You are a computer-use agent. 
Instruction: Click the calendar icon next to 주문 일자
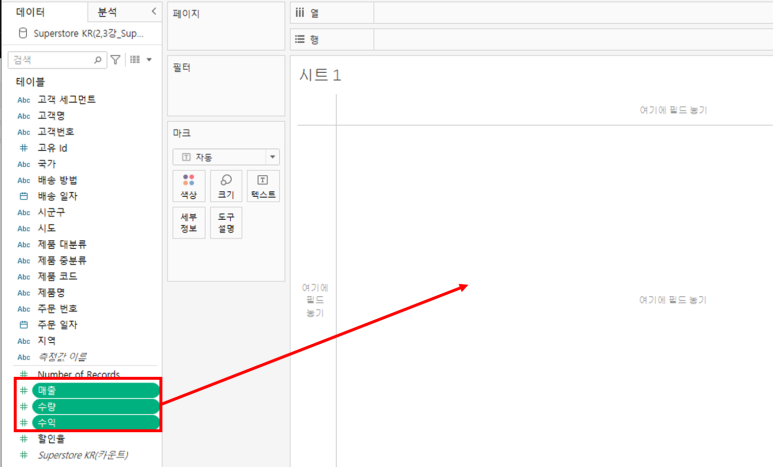[x=23, y=325]
